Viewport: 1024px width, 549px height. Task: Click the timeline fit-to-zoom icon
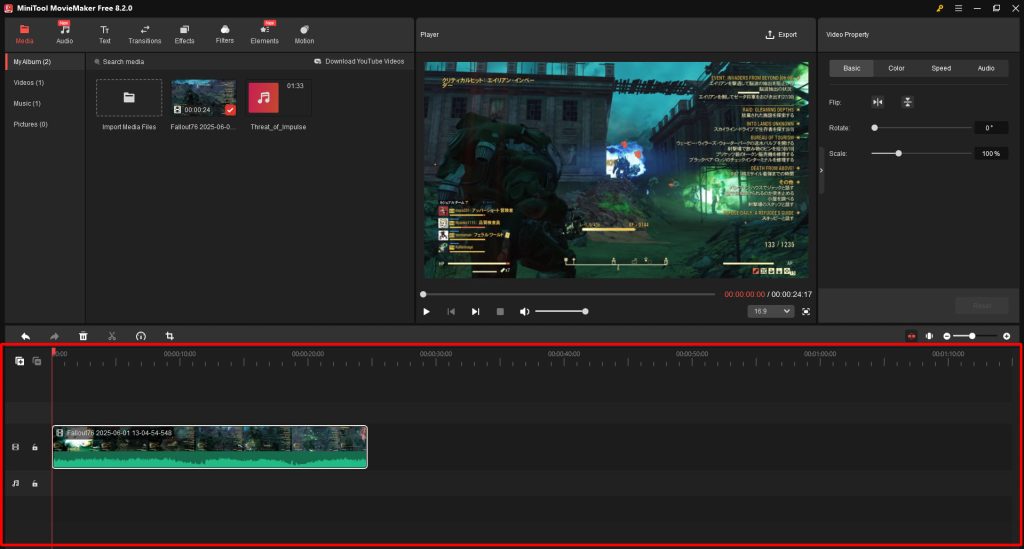(x=929, y=336)
